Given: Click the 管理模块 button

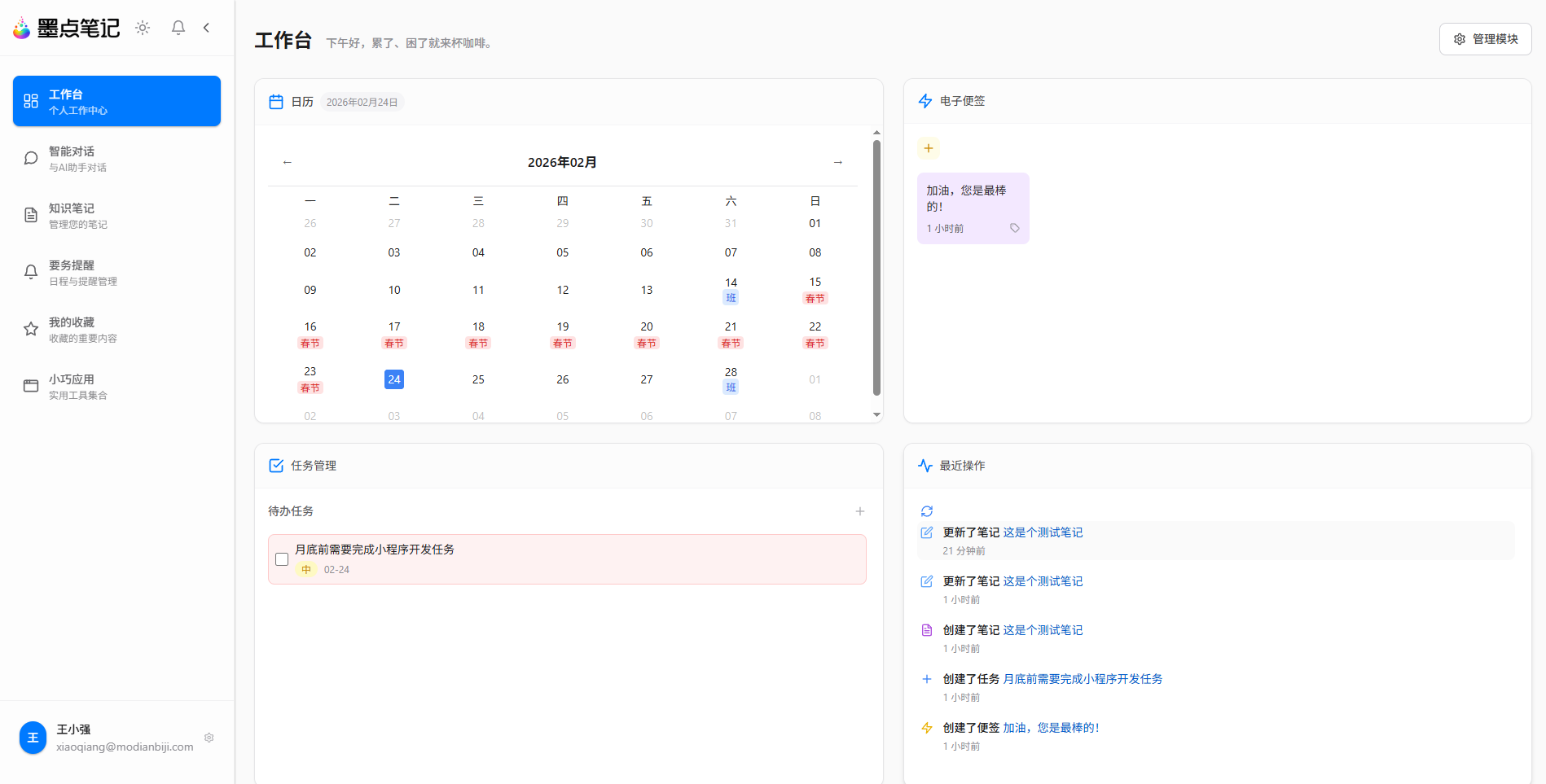Looking at the screenshot, I should tap(1485, 39).
